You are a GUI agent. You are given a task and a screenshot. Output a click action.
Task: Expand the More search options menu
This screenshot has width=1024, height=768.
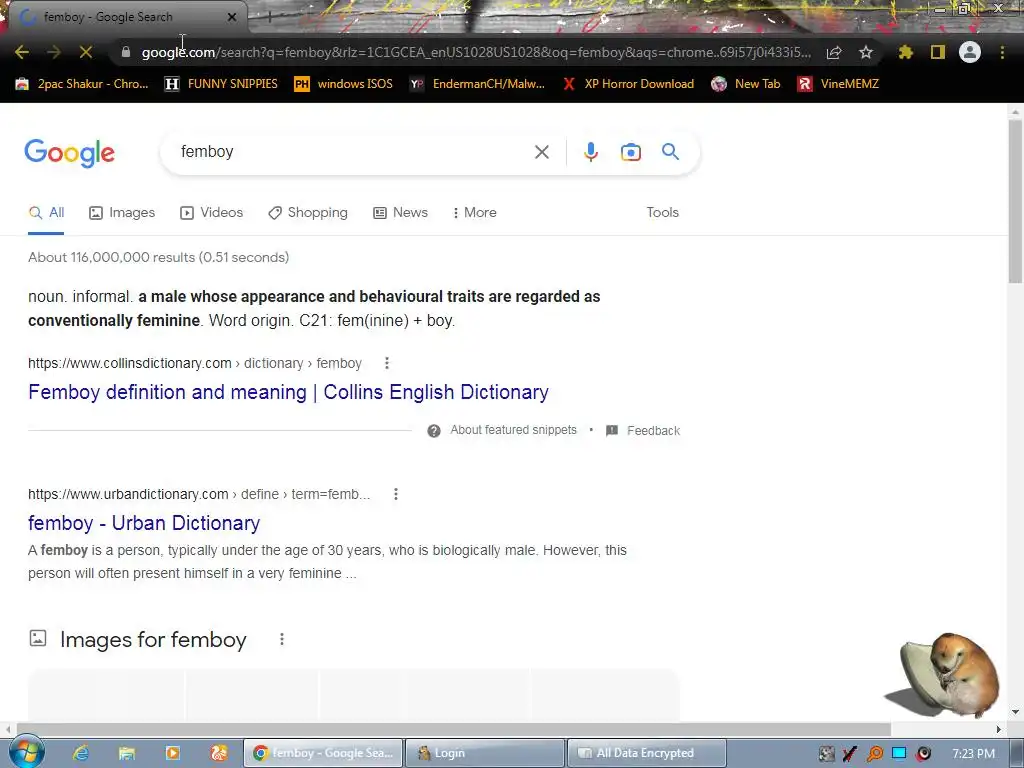click(x=474, y=213)
